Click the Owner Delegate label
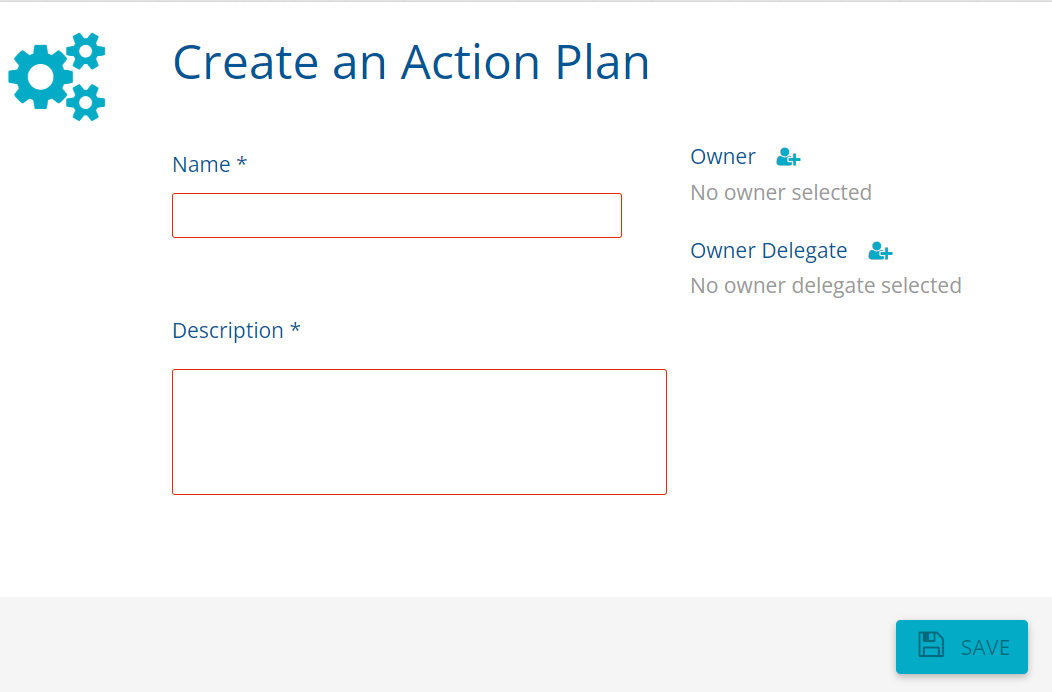The width and height of the screenshot is (1052, 692). [768, 251]
